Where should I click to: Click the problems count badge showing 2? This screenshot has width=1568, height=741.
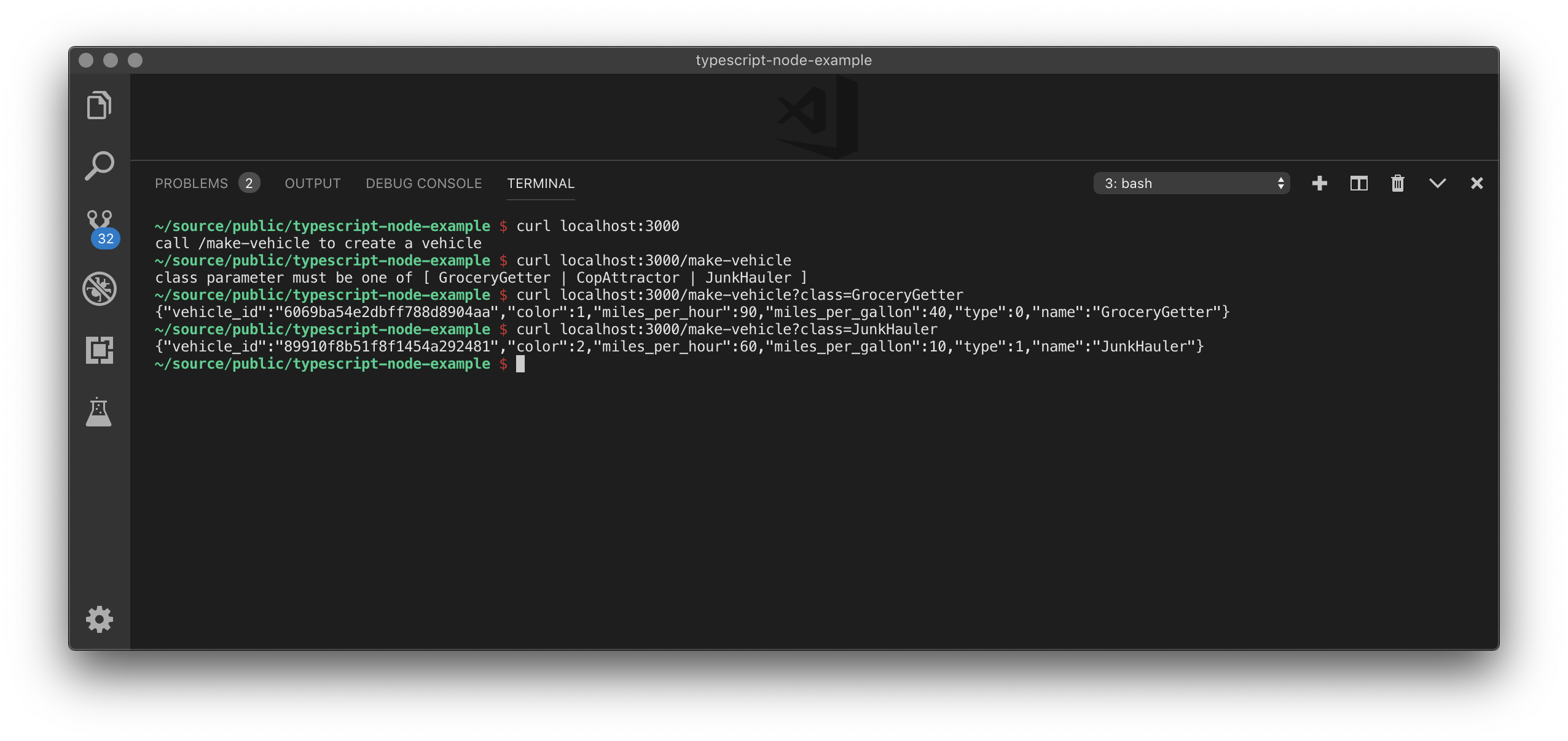tap(249, 183)
